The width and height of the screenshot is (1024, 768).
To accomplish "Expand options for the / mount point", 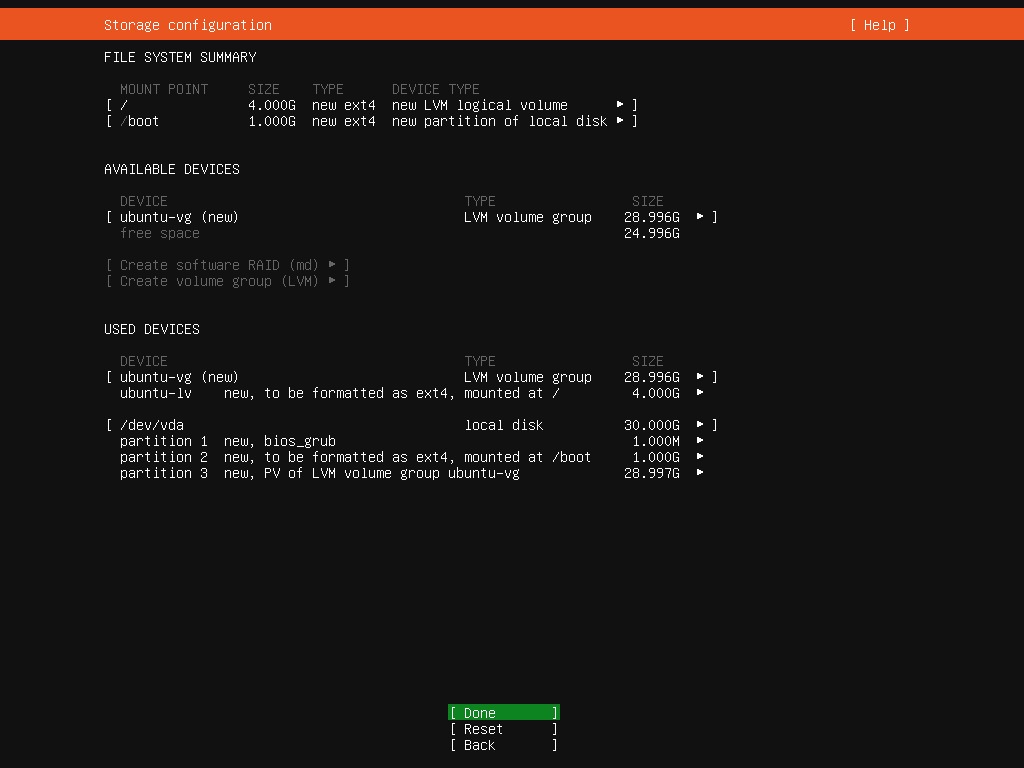I will click(621, 104).
